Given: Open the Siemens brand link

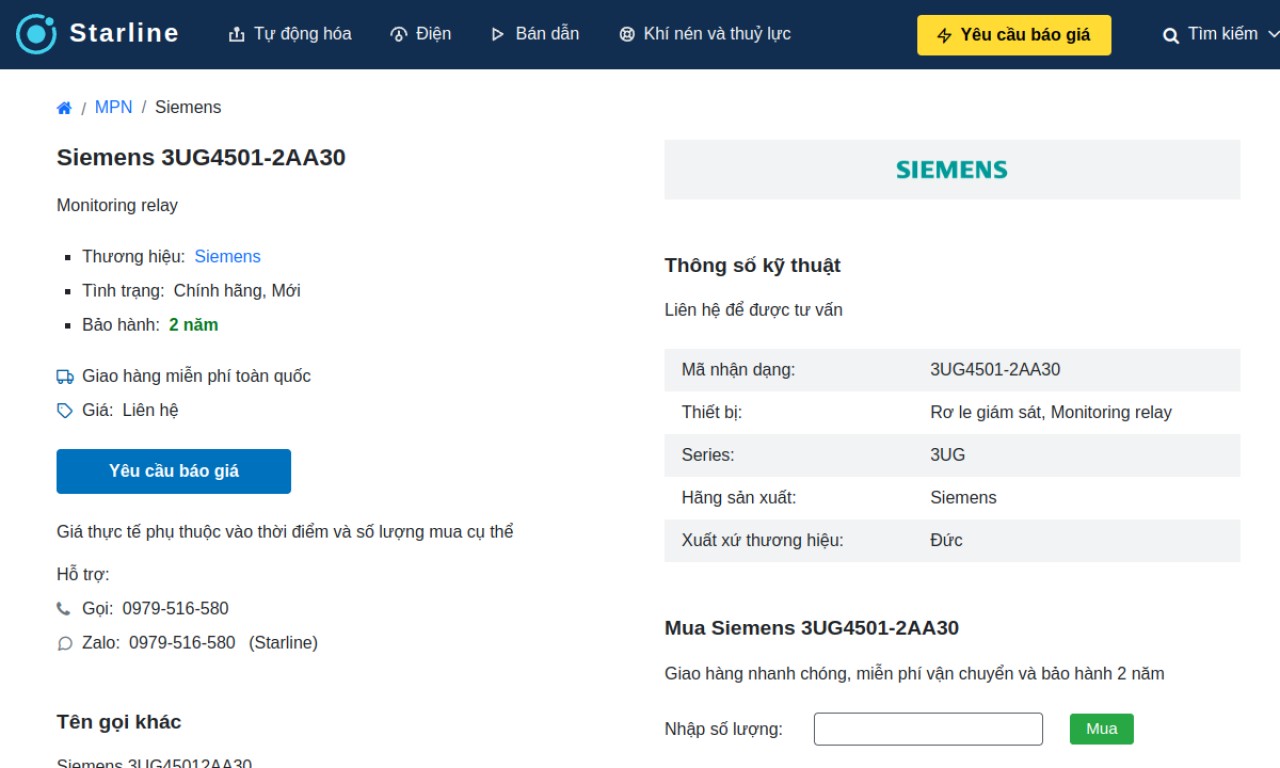Looking at the screenshot, I should coord(228,257).
